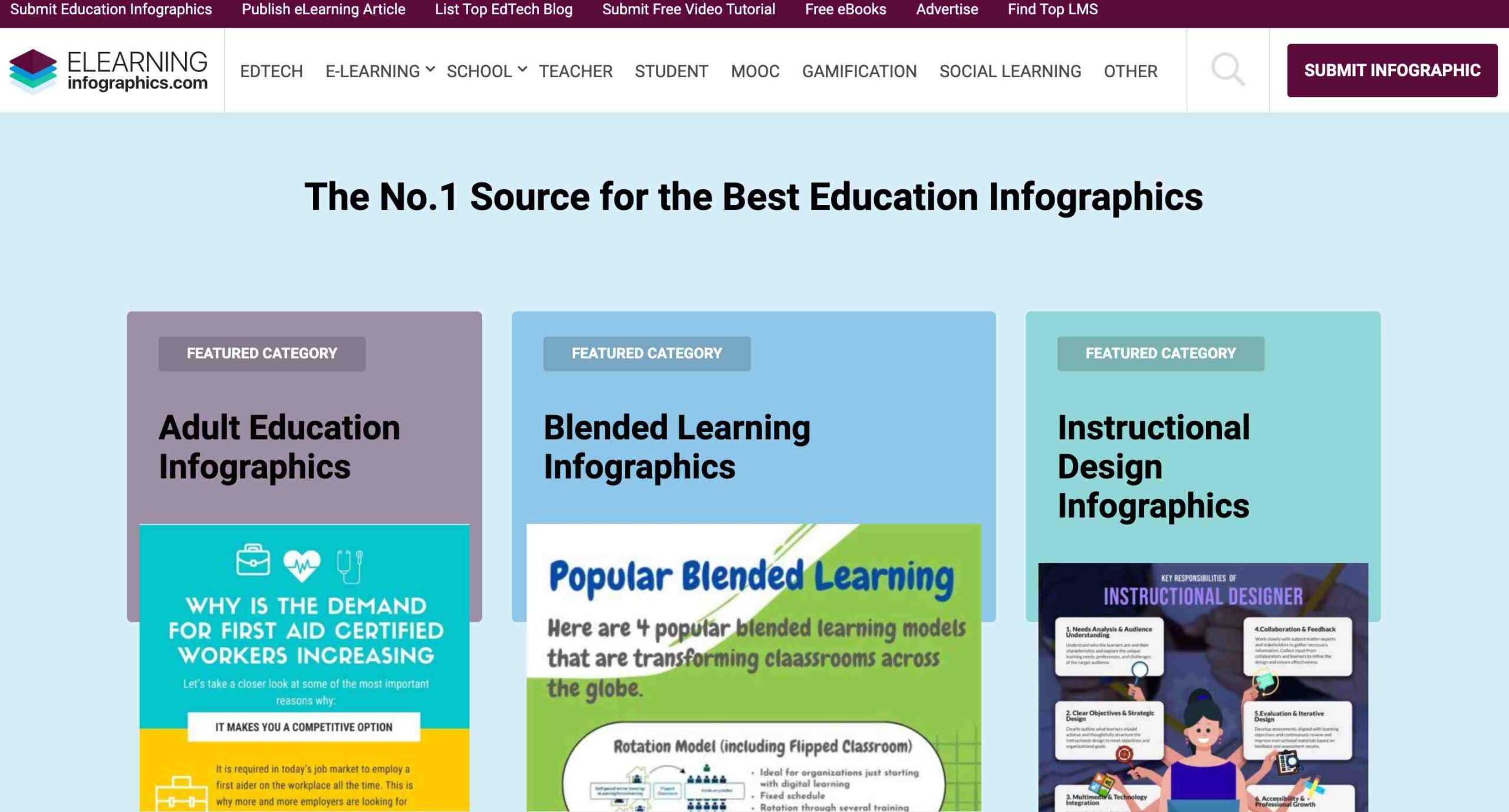Open the SOCIAL LEARNING category
This screenshot has height=812, width=1509.
pos(1010,71)
